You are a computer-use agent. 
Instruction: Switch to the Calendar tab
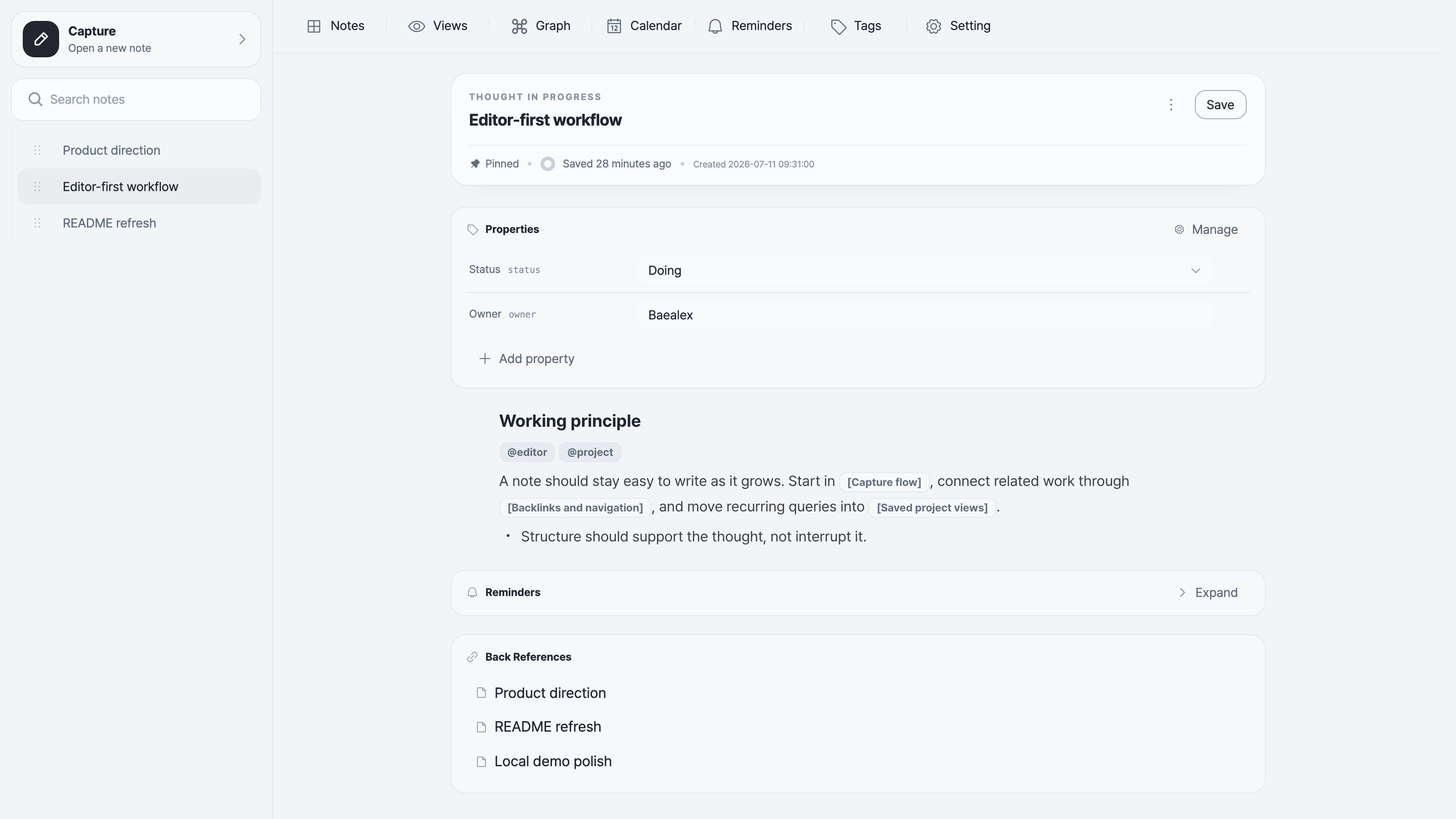[x=644, y=26]
